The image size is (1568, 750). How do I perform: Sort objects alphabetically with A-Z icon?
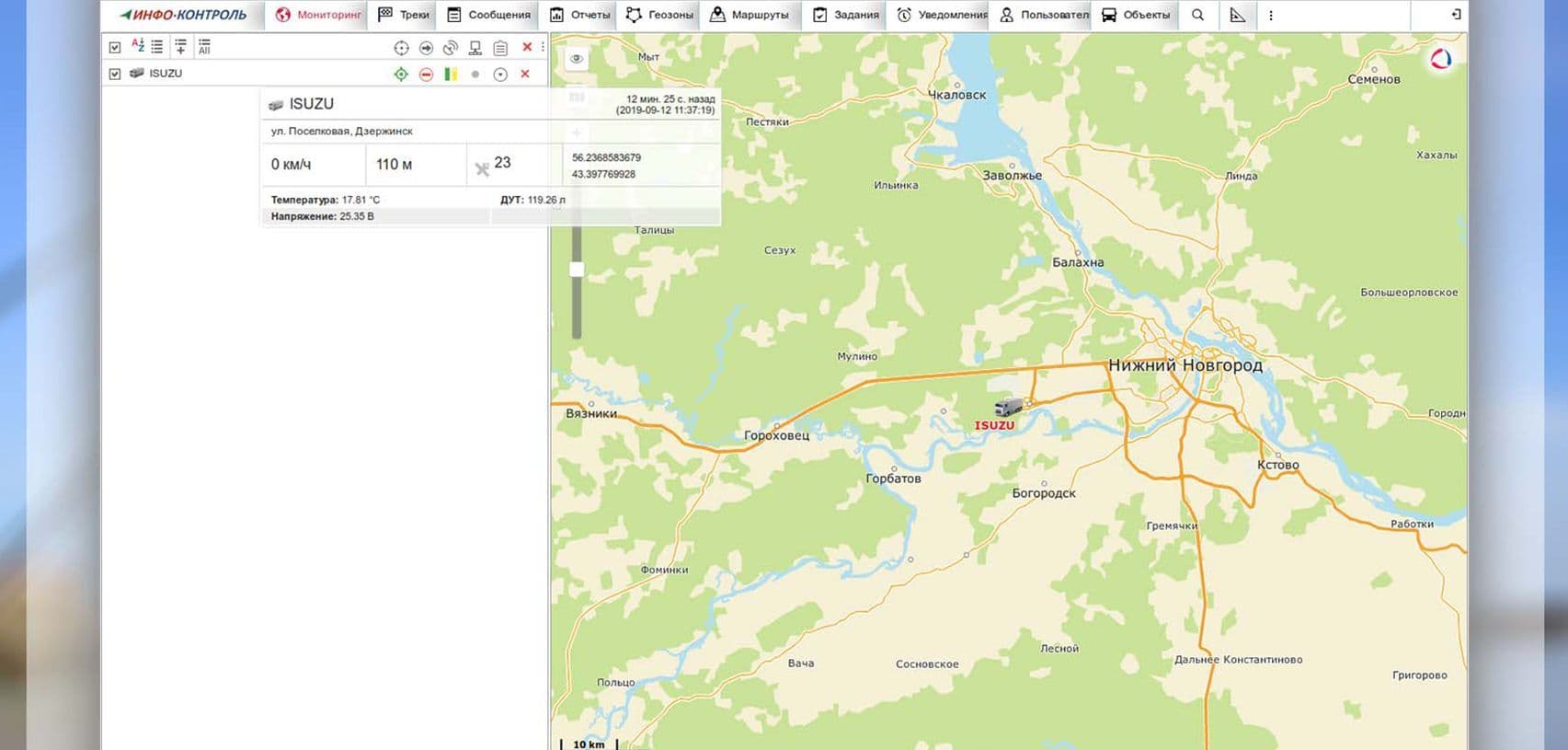[x=138, y=45]
